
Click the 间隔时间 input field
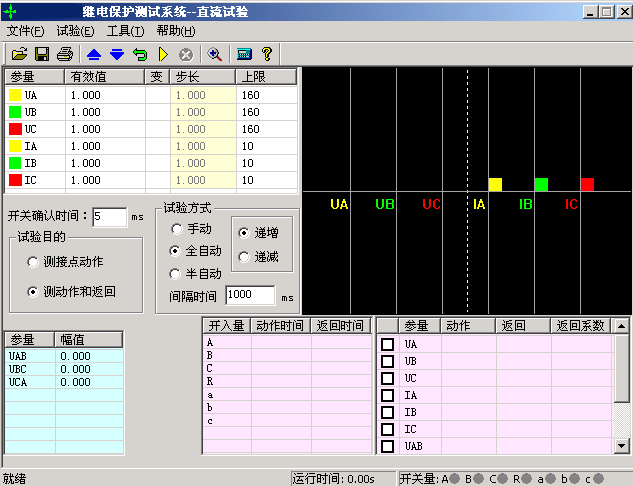[250, 295]
